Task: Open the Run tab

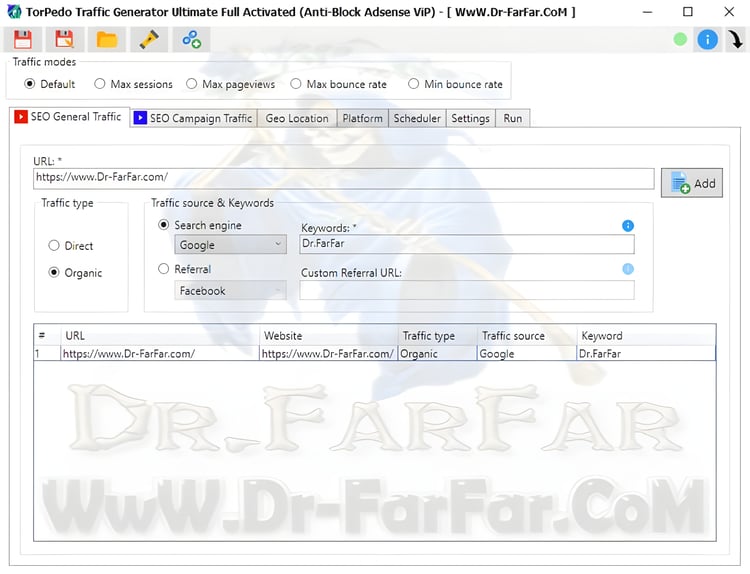Action: pyautogui.click(x=512, y=118)
